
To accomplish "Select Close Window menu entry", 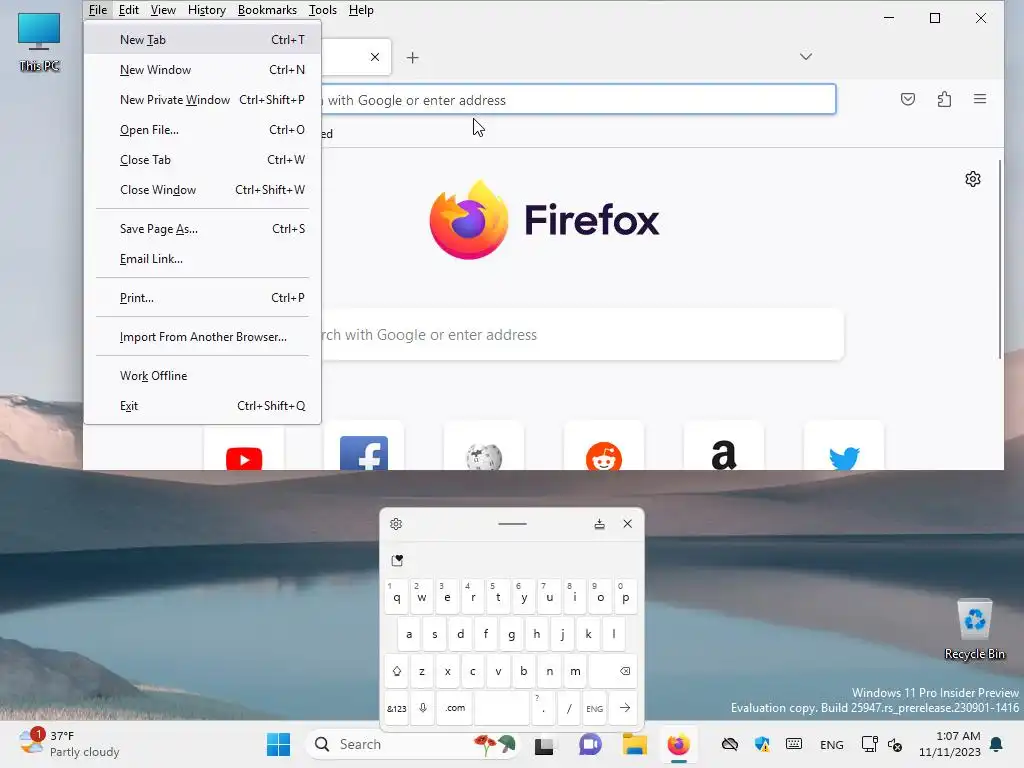I will 202,190.
